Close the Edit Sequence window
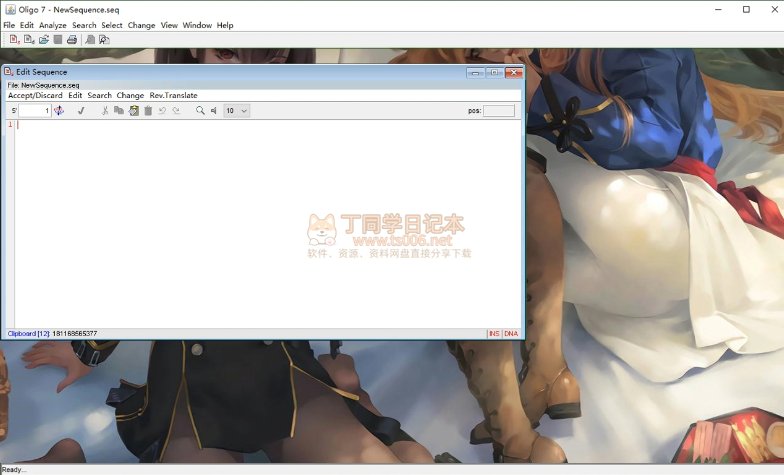784x475 pixels. tap(514, 73)
